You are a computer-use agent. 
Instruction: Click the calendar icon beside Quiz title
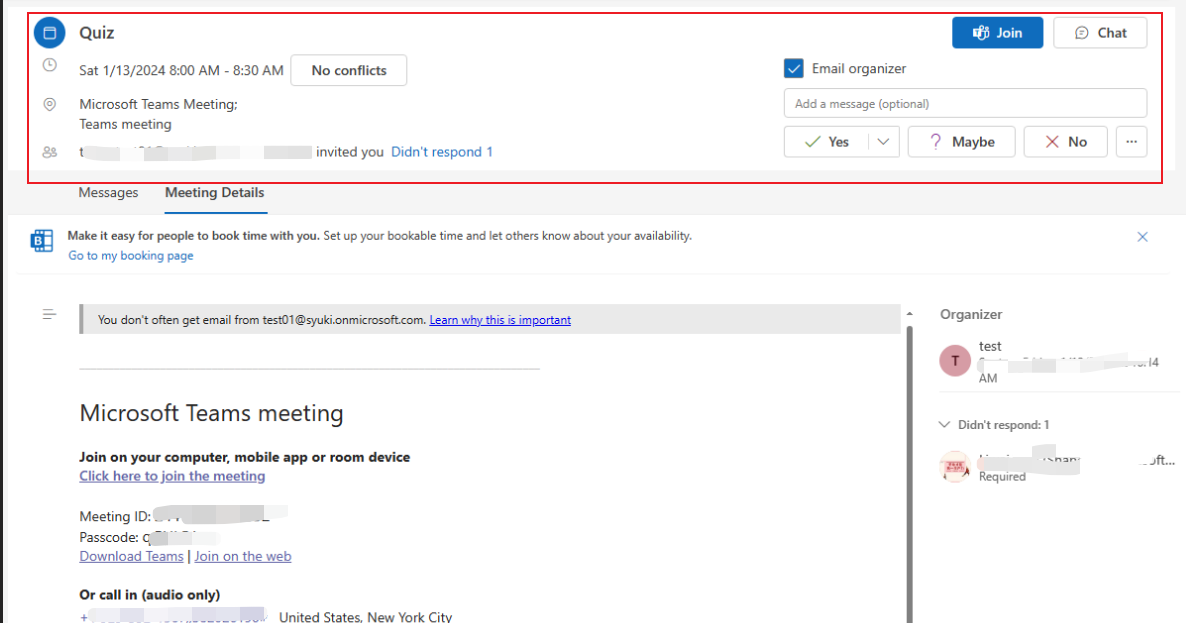pyautogui.click(x=50, y=33)
